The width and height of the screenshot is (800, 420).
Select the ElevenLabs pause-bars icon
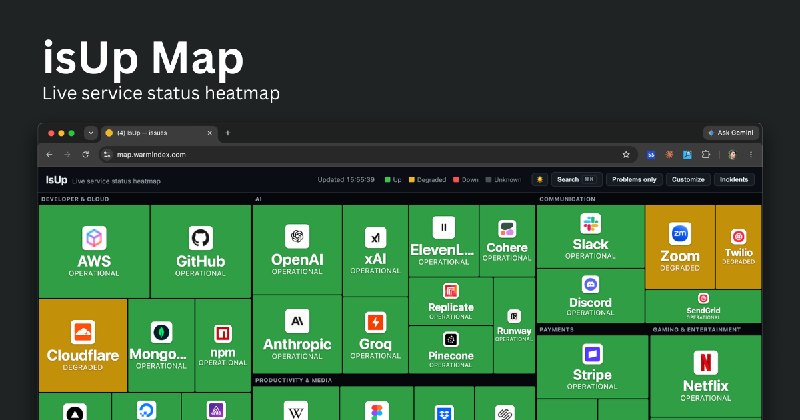coord(444,228)
